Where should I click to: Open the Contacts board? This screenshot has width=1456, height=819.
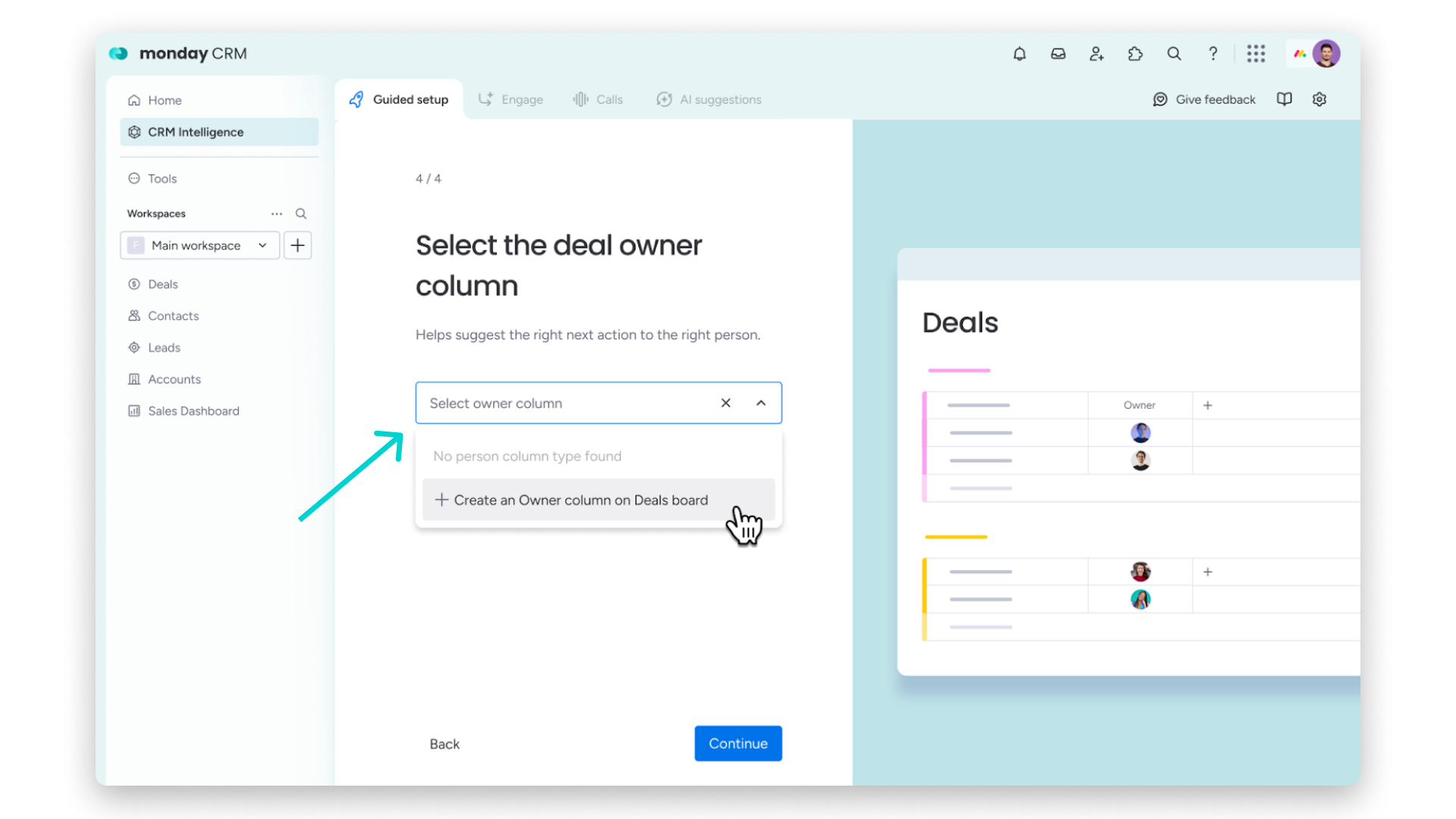click(x=219, y=316)
